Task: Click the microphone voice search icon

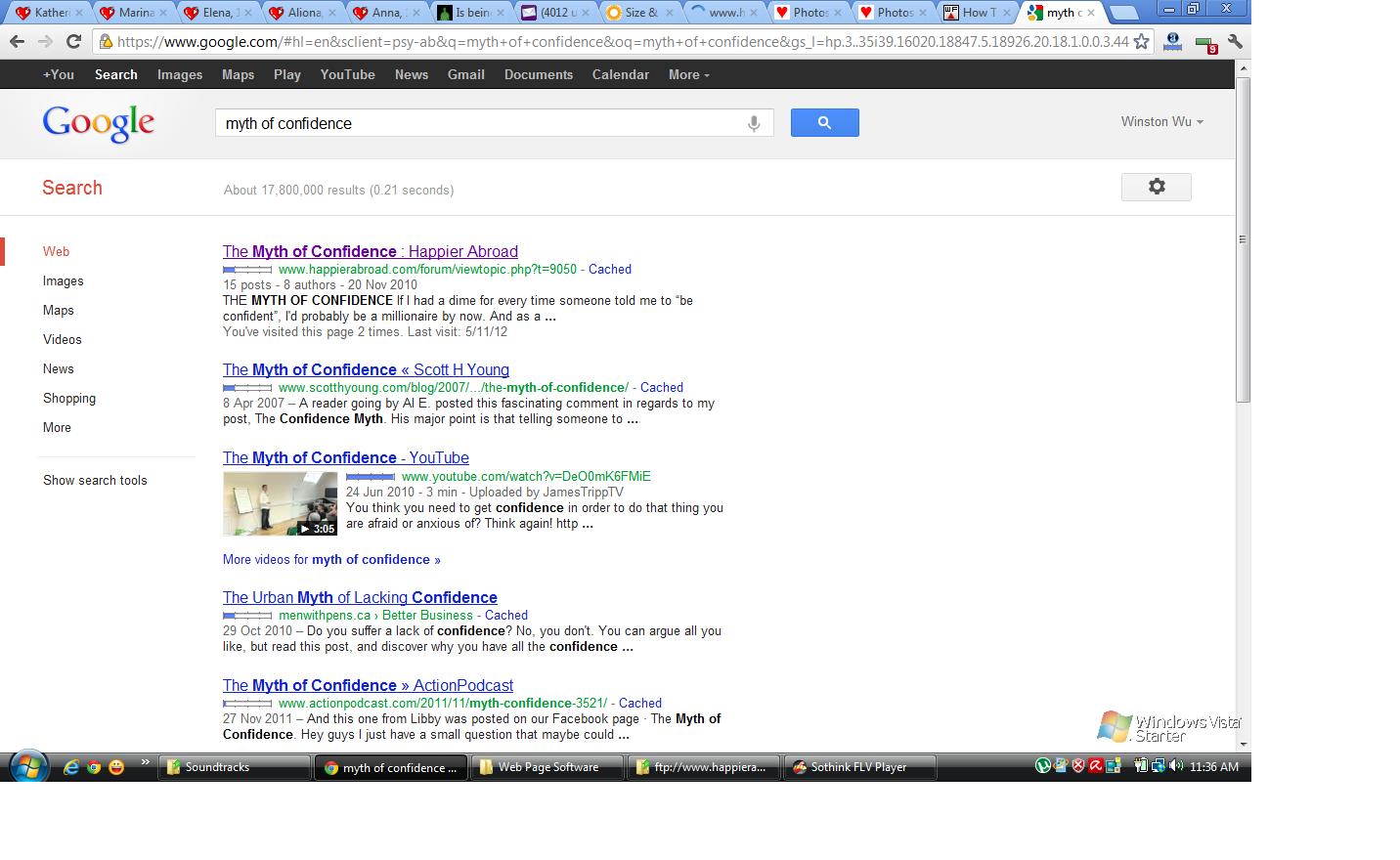Action: (754, 123)
